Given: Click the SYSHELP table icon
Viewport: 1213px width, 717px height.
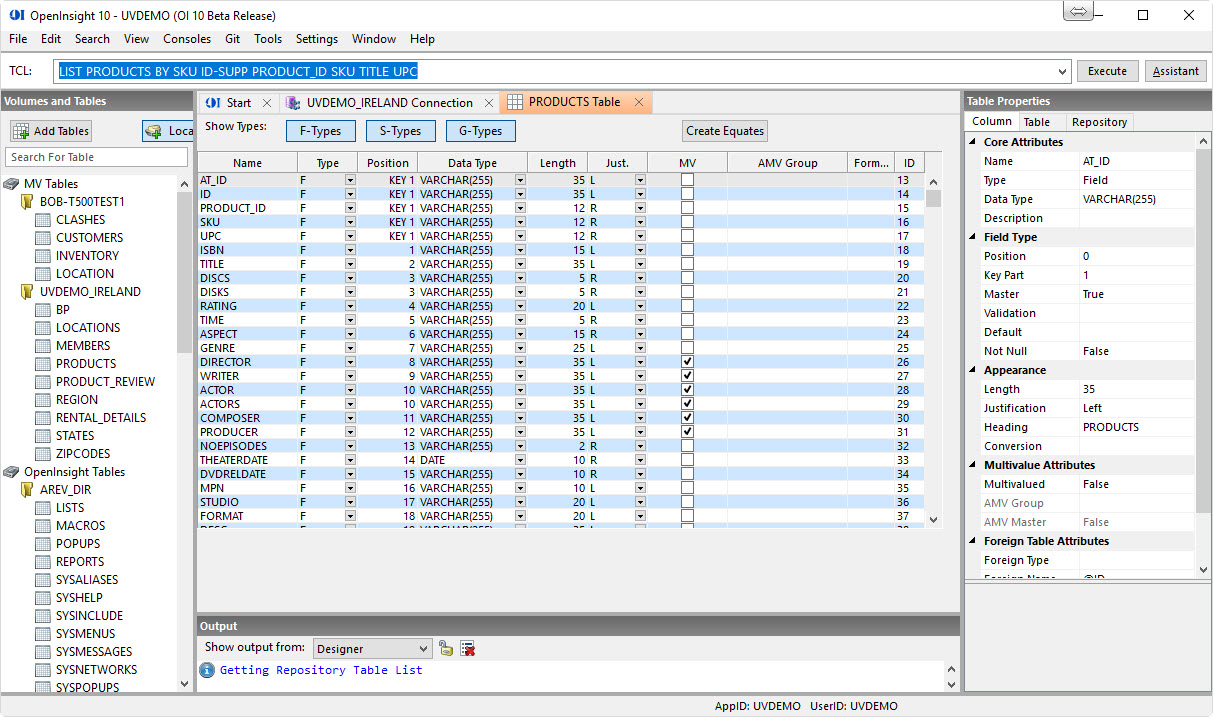Looking at the screenshot, I should click(x=43, y=598).
